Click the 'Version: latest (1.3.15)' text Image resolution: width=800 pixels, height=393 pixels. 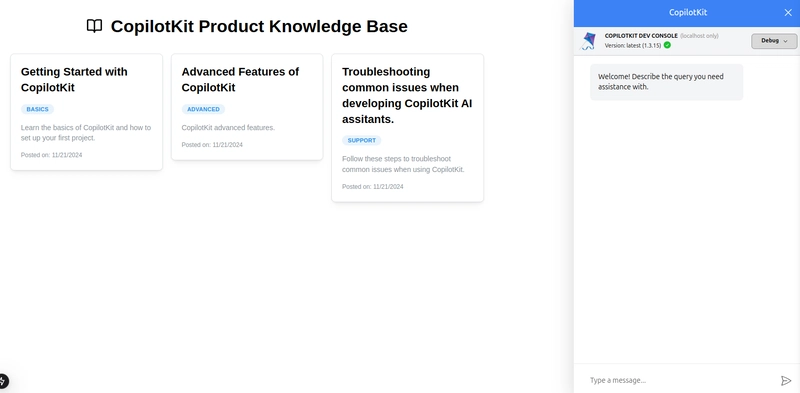point(633,45)
